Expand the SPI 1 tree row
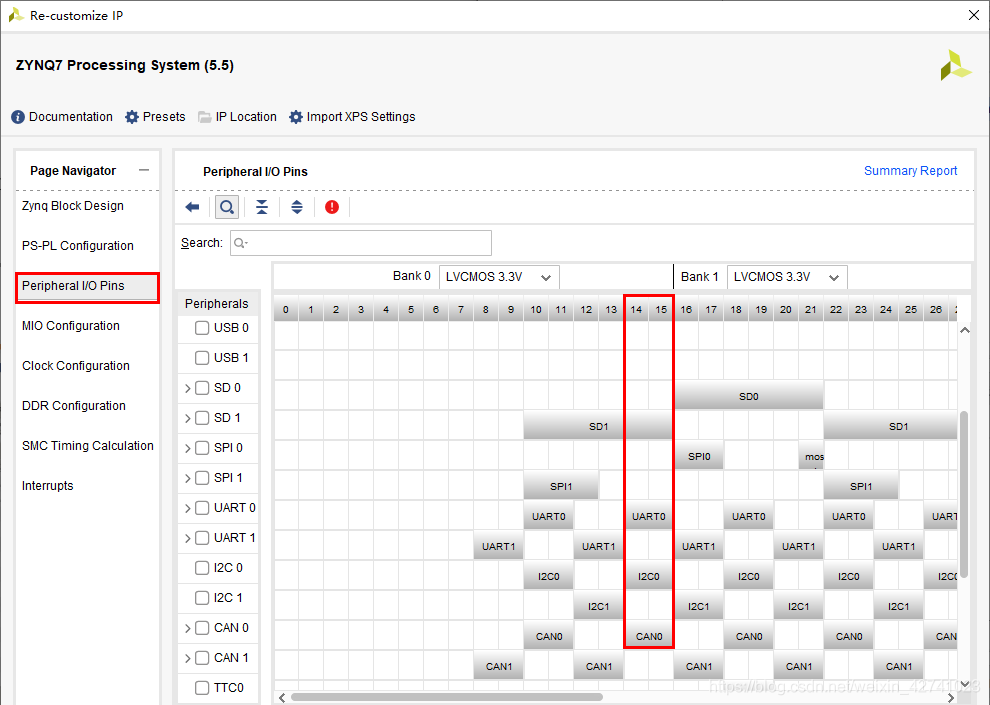 click(188, 478)
